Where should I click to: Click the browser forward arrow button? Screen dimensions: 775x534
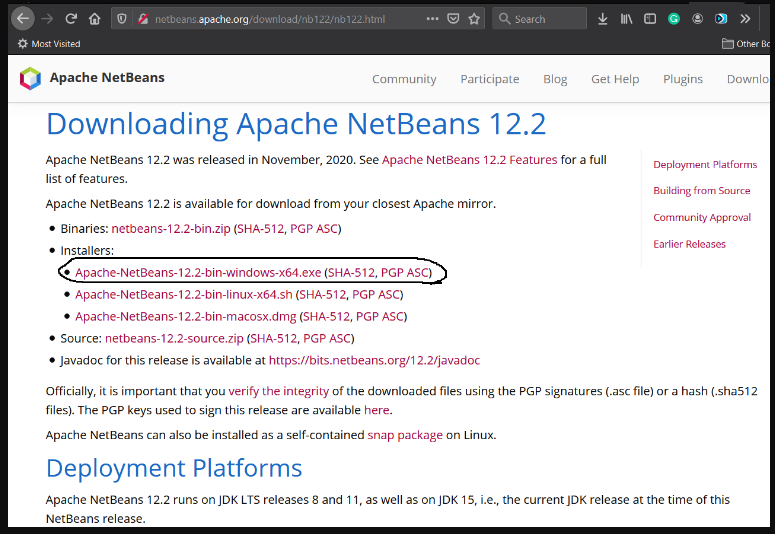tap(47, 19)
